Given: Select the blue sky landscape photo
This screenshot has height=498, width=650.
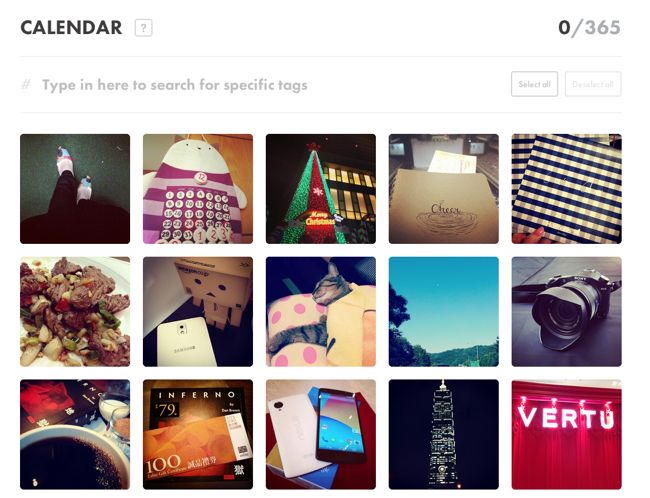Looking at the screenshot, I should [444, 312].
